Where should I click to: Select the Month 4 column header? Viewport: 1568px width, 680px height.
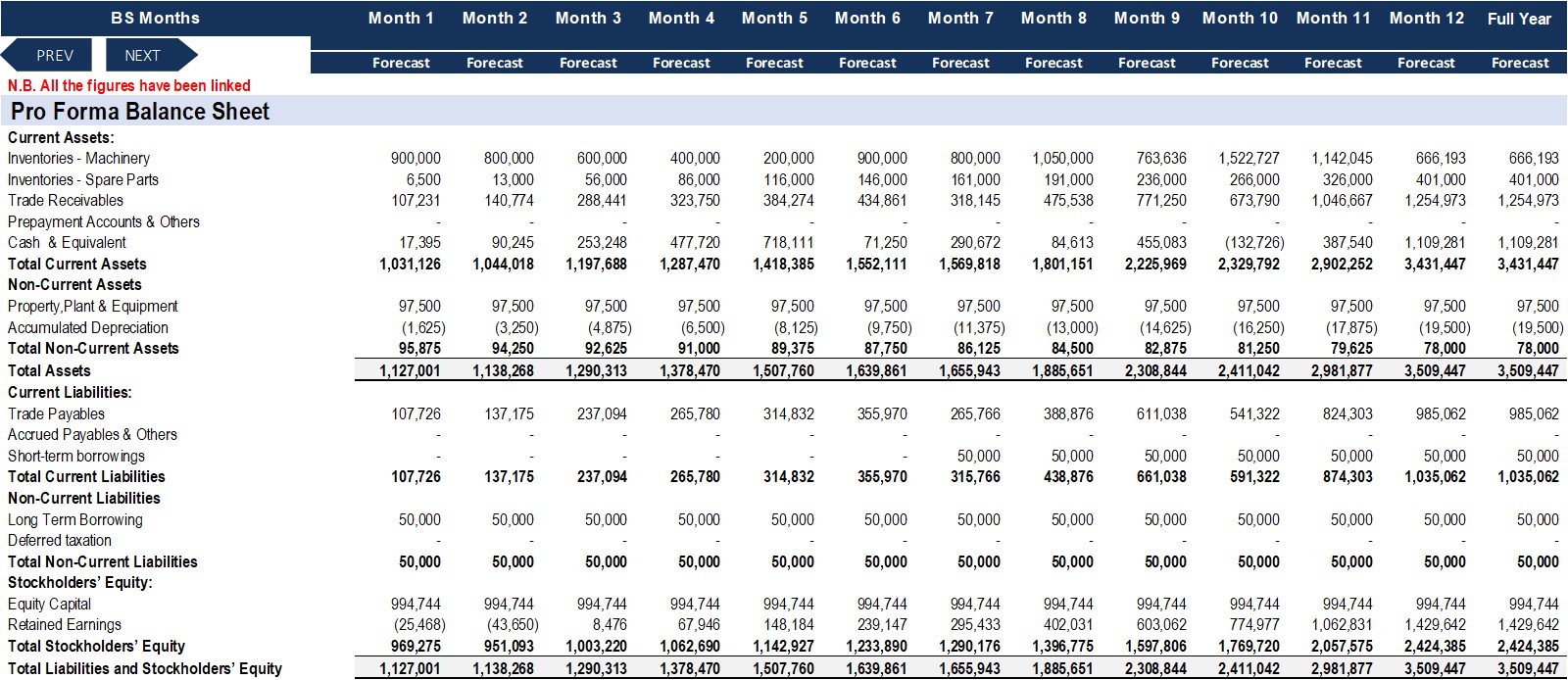(x=681, y=18)
